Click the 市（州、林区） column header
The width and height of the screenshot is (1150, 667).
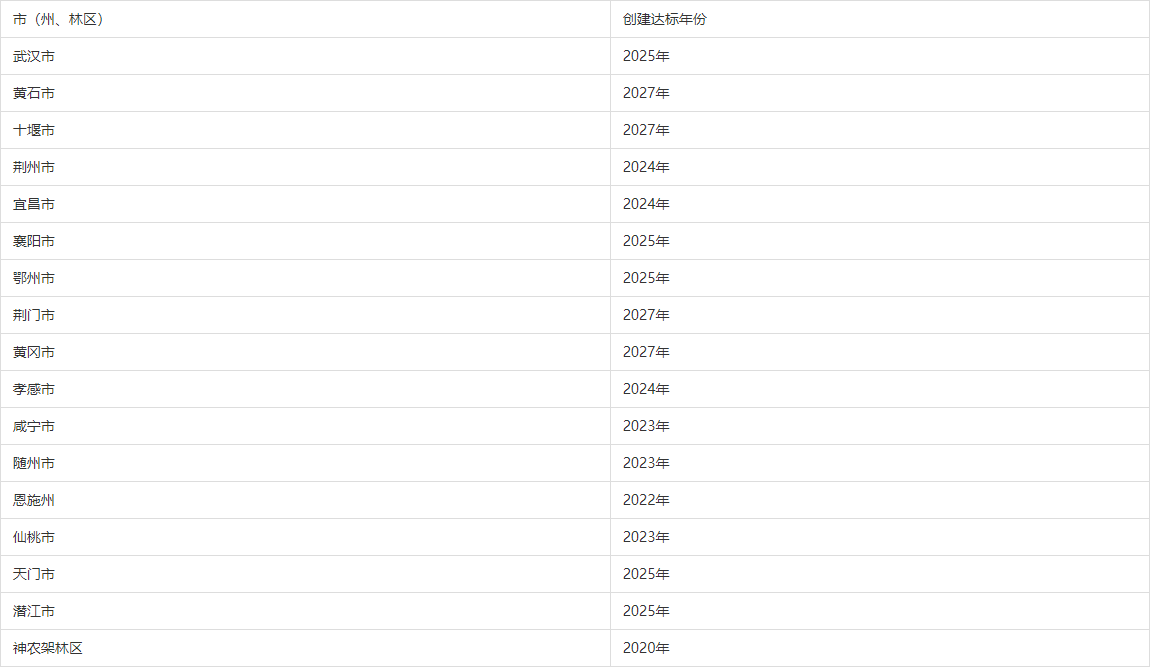point(305,19)
